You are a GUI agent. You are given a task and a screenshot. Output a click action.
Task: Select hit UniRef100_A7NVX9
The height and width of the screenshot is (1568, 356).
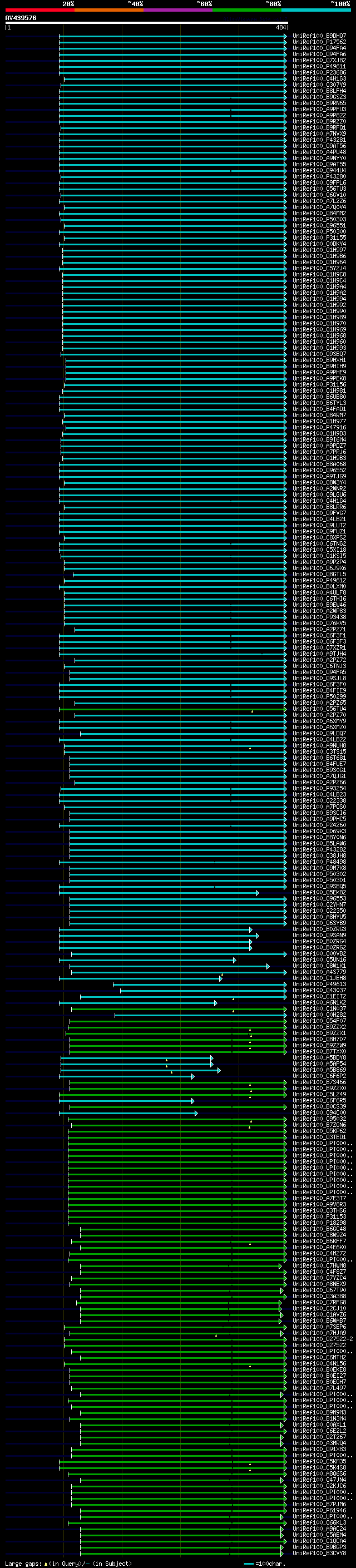[319, 134]
